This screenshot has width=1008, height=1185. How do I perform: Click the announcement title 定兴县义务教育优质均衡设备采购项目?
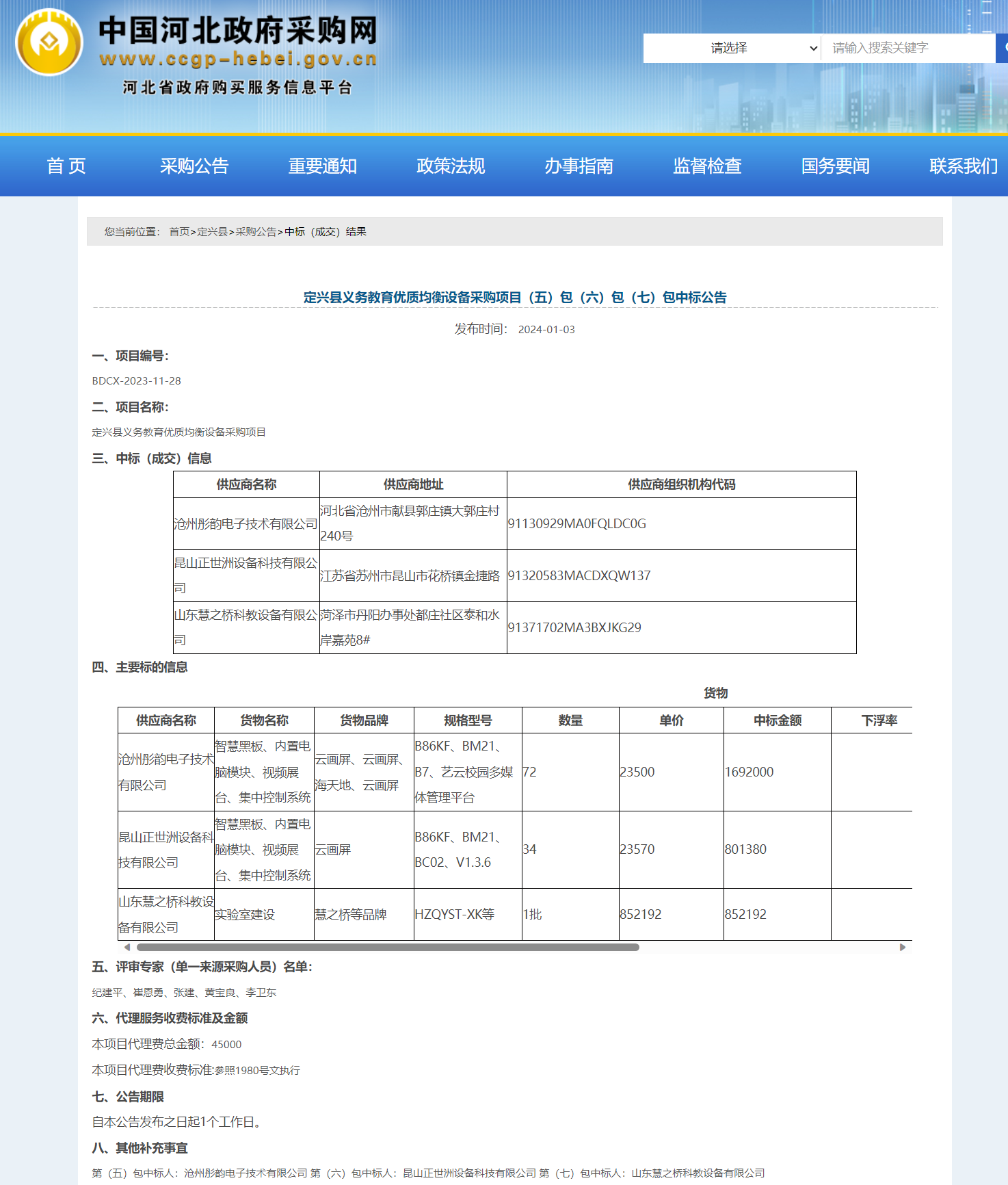[x=515, y=298]
